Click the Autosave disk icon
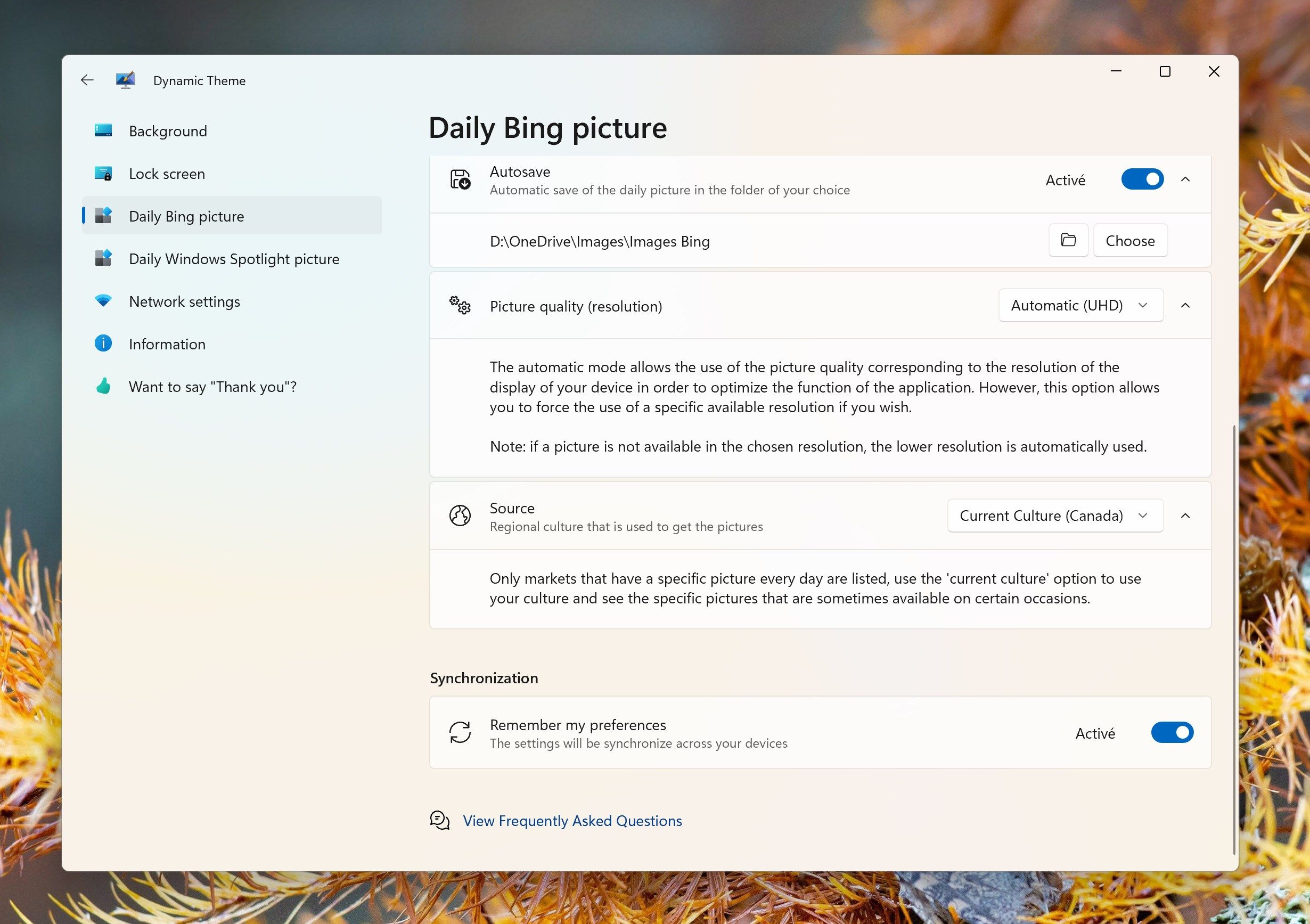The image size is (1310, 924). tap(461, 180)
